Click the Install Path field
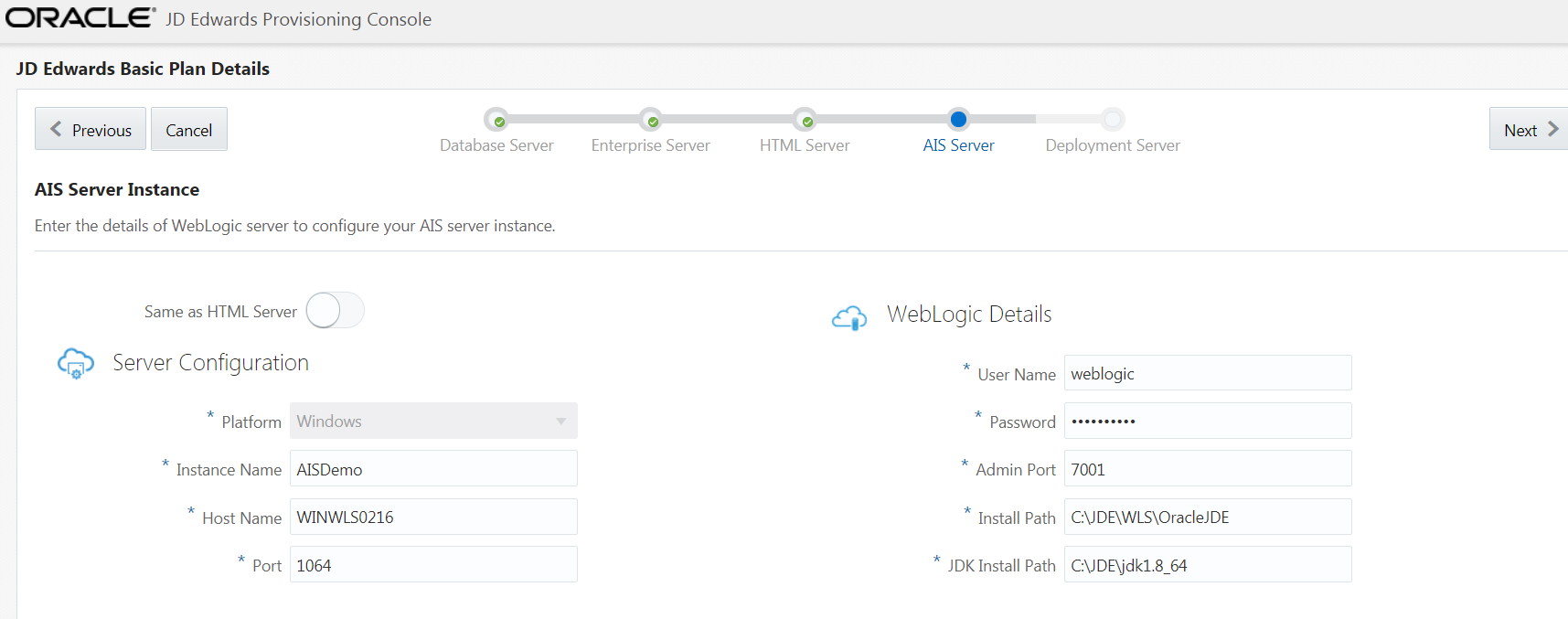Image resolution: width=1568 pixels, height=619 pixels. tap(1208, 517)
